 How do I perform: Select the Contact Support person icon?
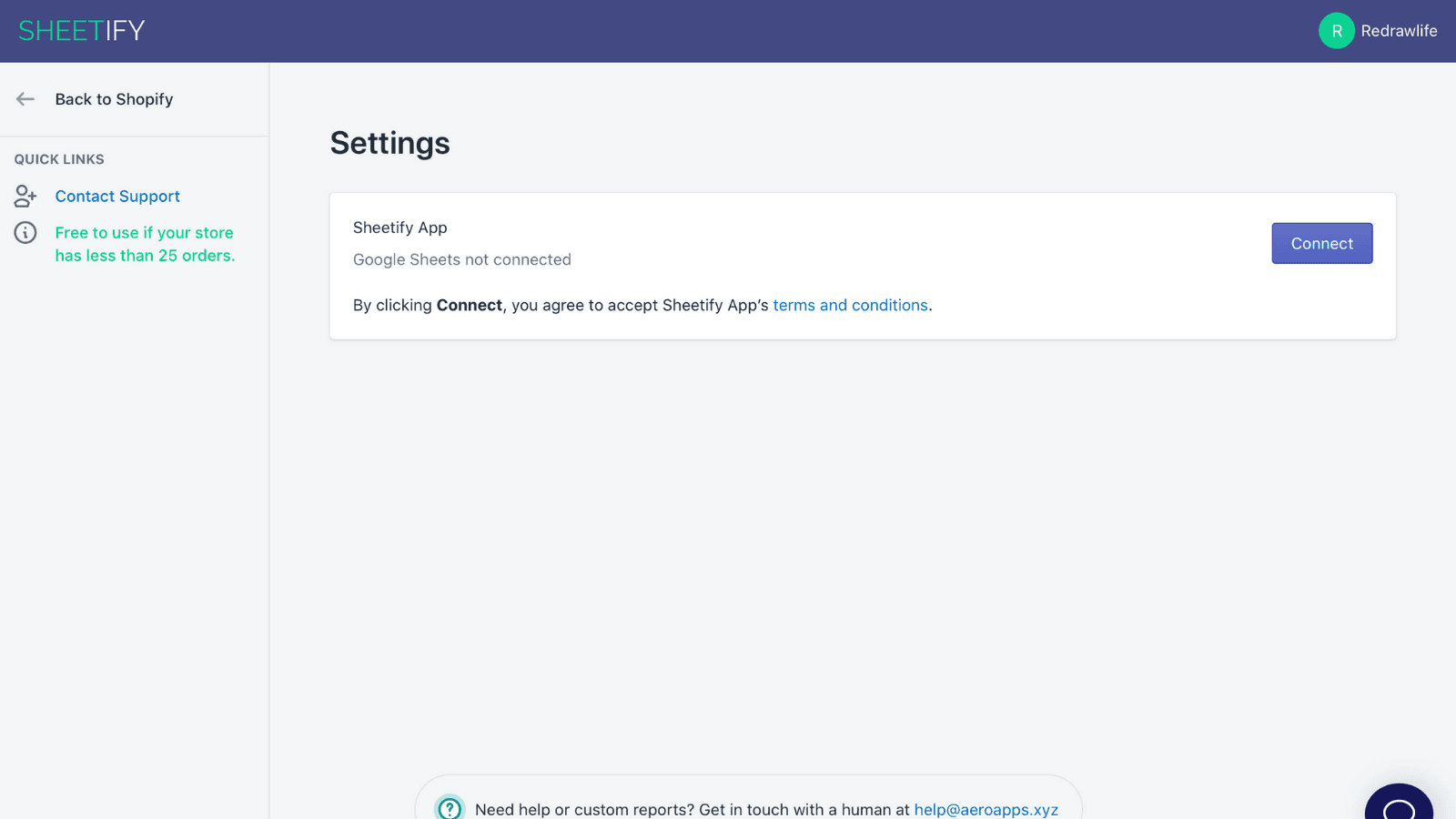click(x=24, y=196)
